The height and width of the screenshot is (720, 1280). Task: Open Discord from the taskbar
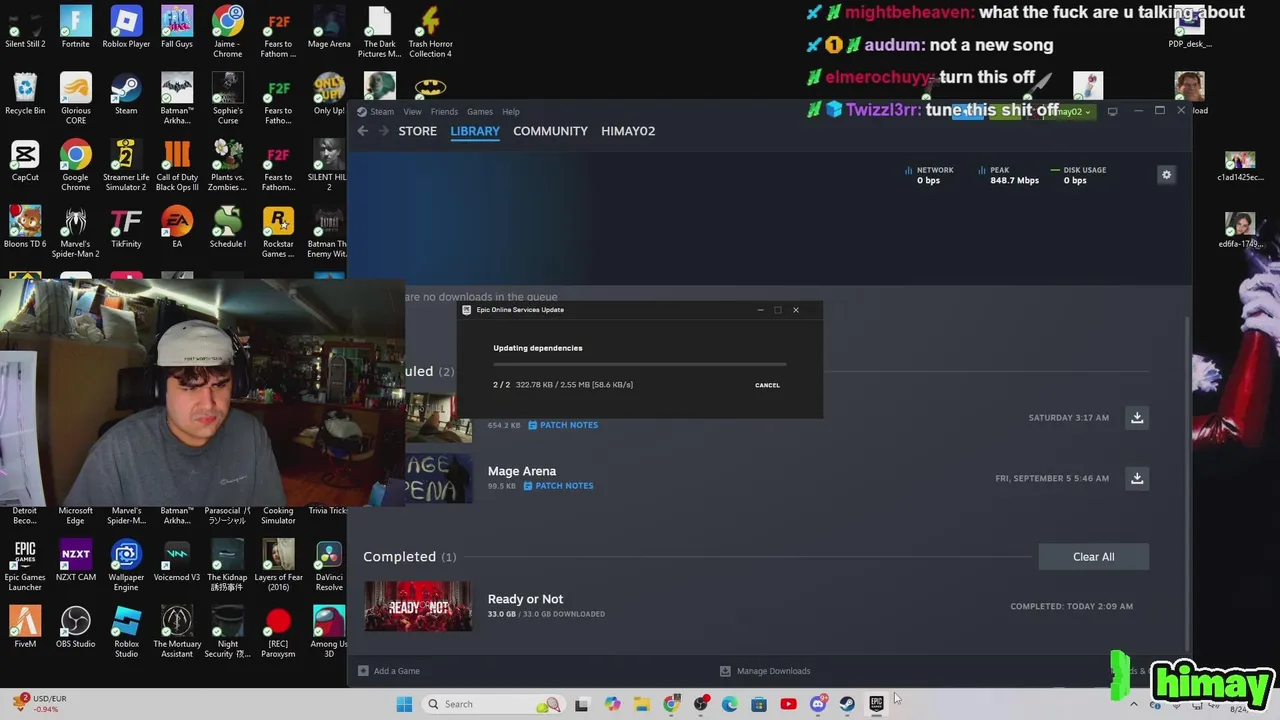818,704
